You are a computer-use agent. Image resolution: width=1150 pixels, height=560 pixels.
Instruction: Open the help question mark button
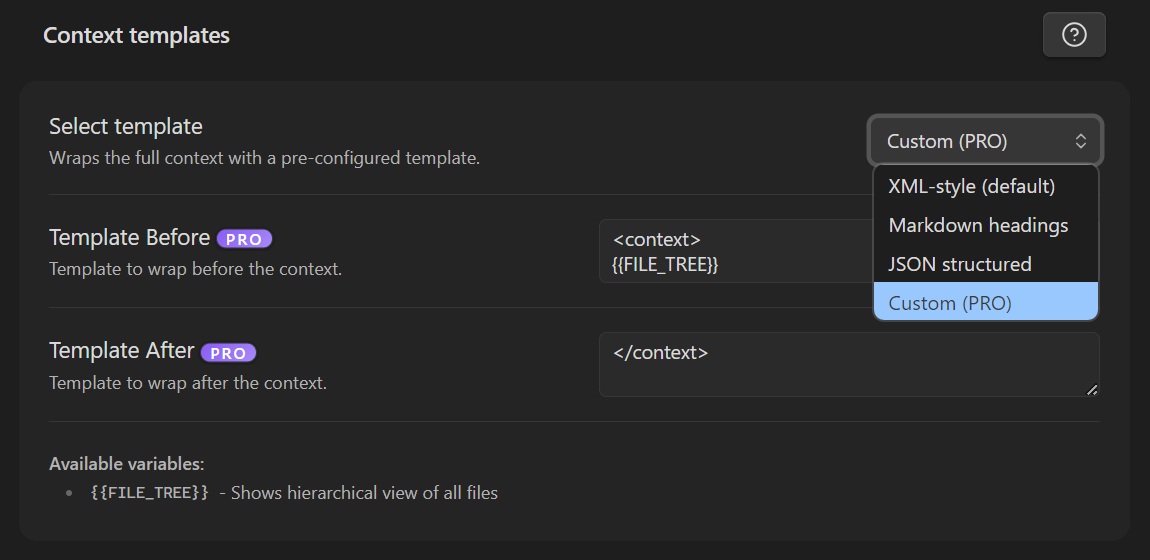tap(1074, 35)
